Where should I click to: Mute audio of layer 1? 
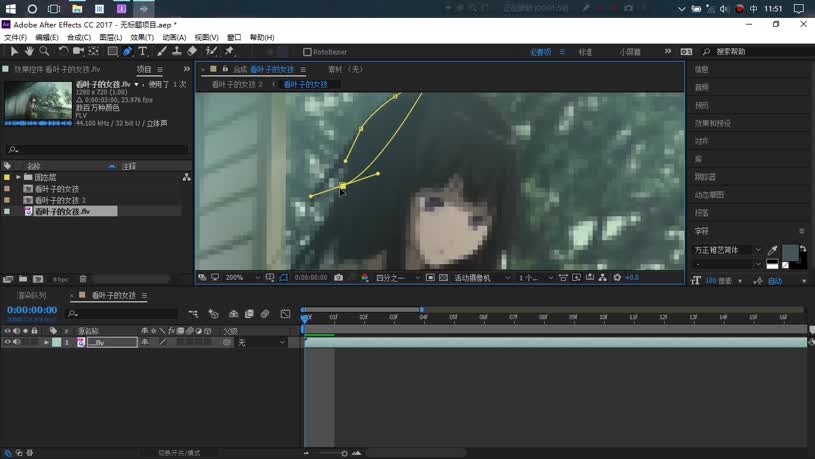point(17,342)
